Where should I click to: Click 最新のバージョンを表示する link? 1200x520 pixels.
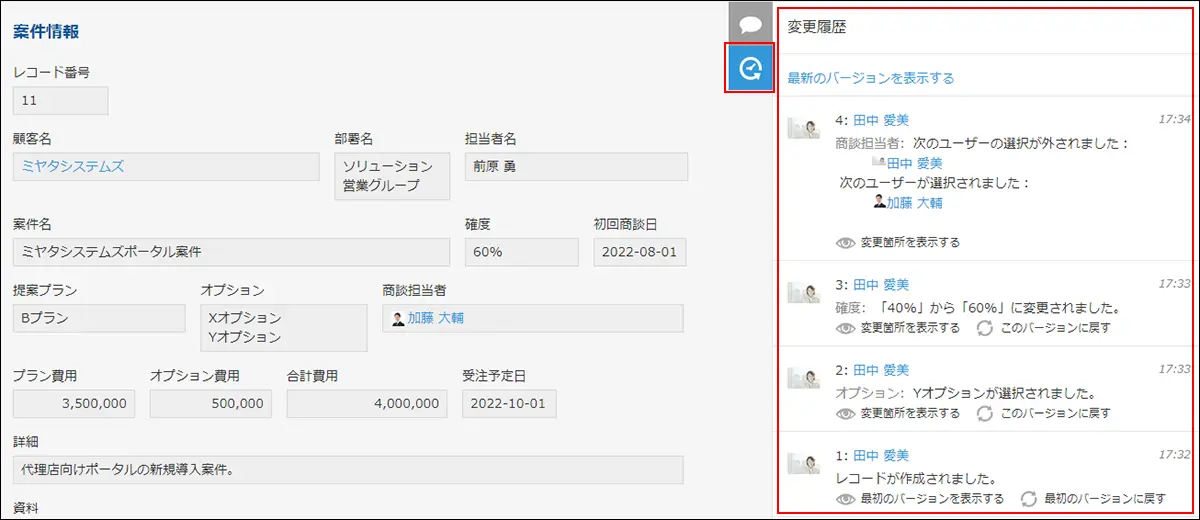tap(870, 78)
